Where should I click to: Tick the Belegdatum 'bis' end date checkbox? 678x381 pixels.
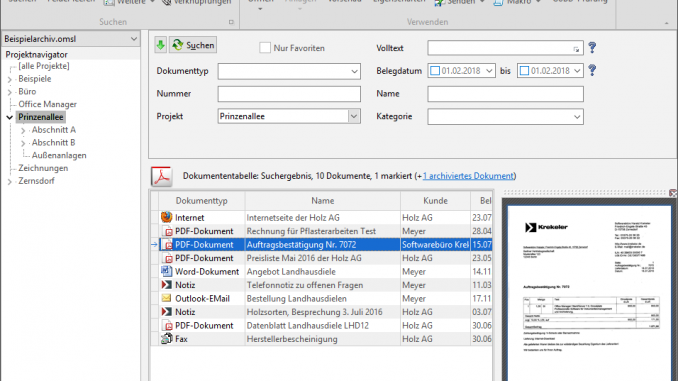coord(524,70)
